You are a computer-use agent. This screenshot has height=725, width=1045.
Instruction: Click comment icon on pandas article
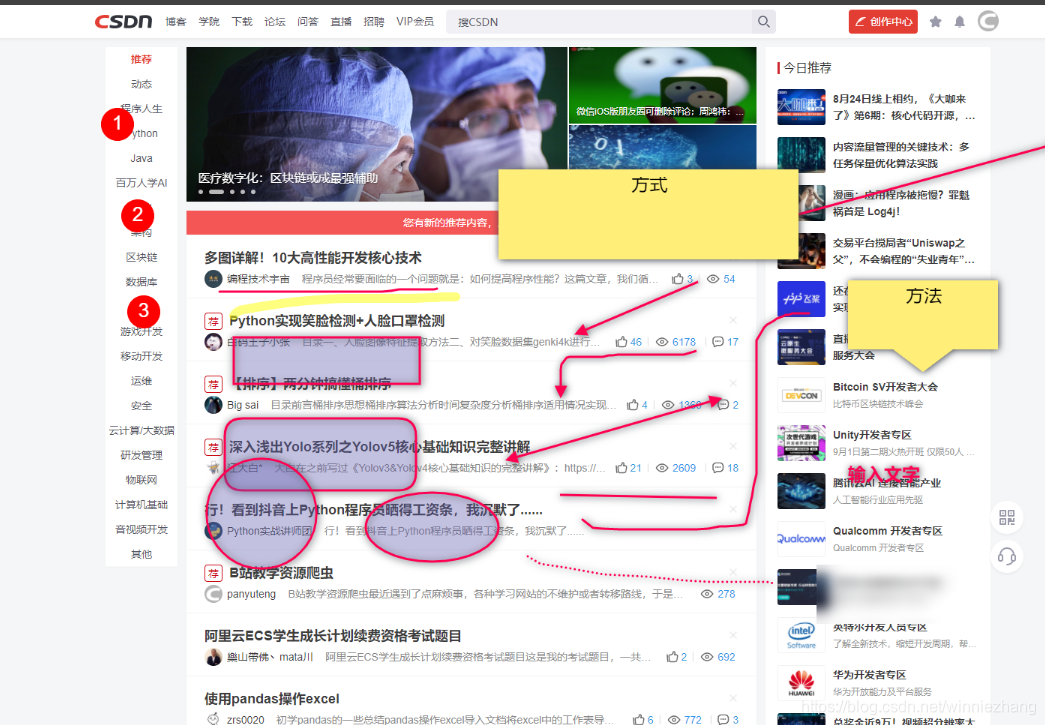723,720
